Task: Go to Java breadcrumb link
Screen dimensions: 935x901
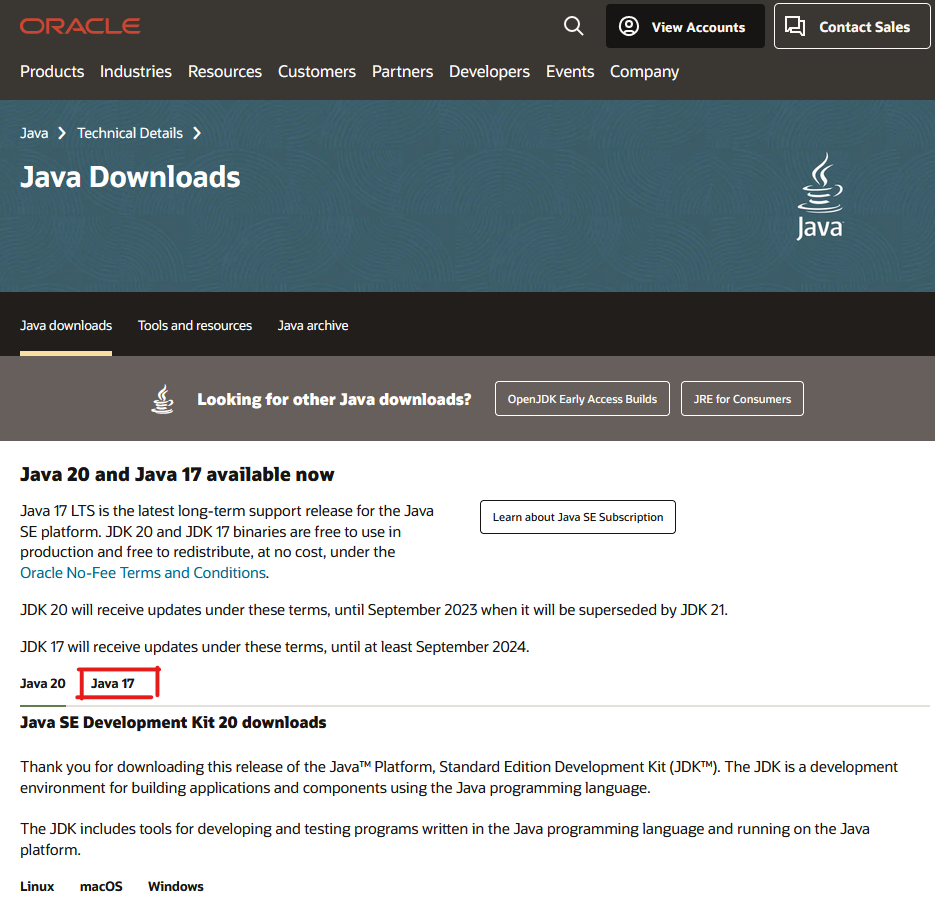Action: 34,133
